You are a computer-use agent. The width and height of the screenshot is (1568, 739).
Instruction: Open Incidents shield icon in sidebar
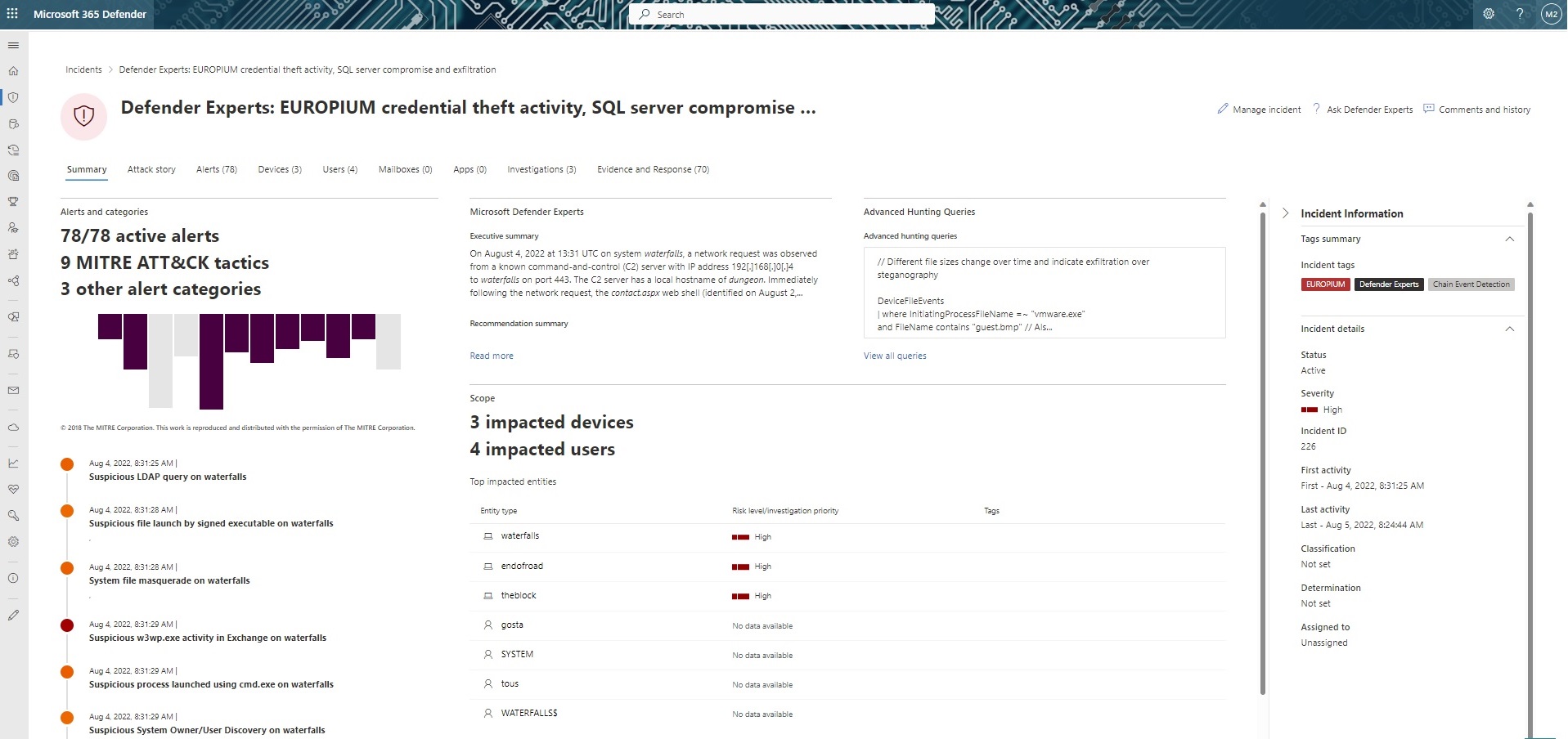pos(13,97)
